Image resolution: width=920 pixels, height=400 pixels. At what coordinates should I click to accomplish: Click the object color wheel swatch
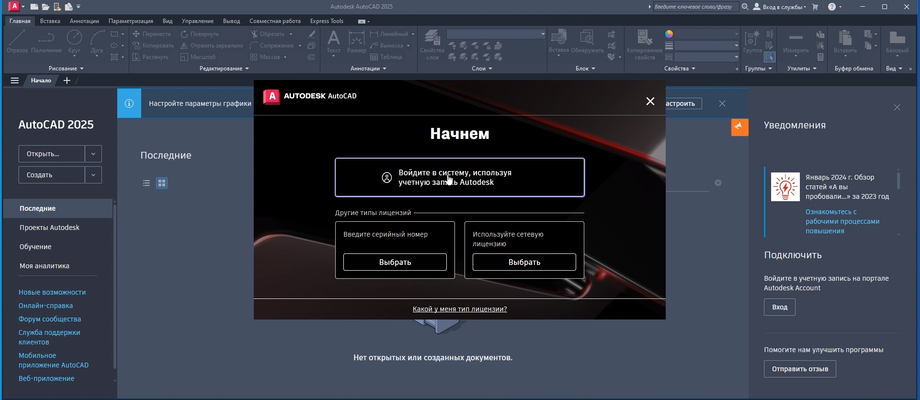pos(669,34)
